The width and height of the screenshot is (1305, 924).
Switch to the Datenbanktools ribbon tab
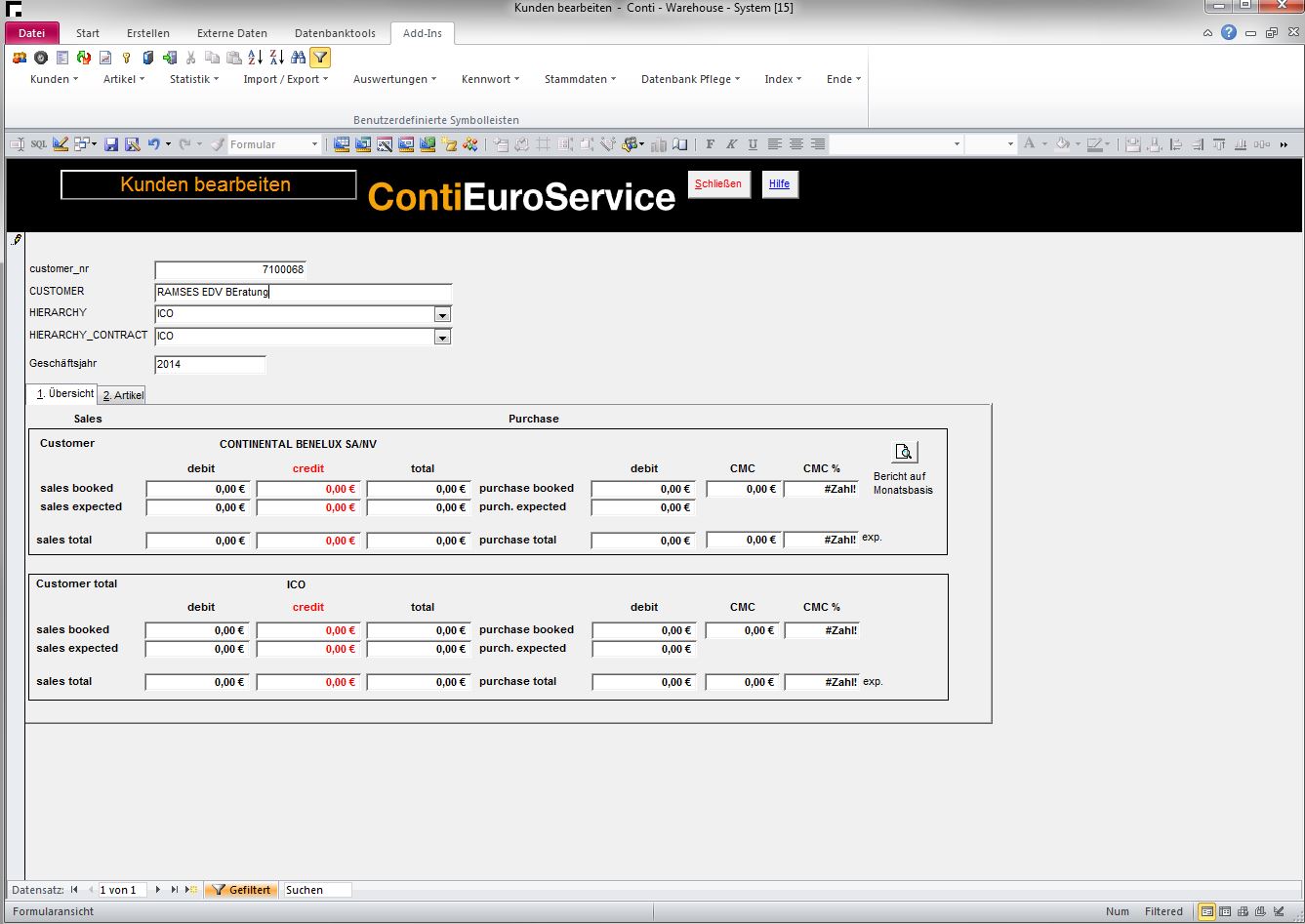[335, 33]
